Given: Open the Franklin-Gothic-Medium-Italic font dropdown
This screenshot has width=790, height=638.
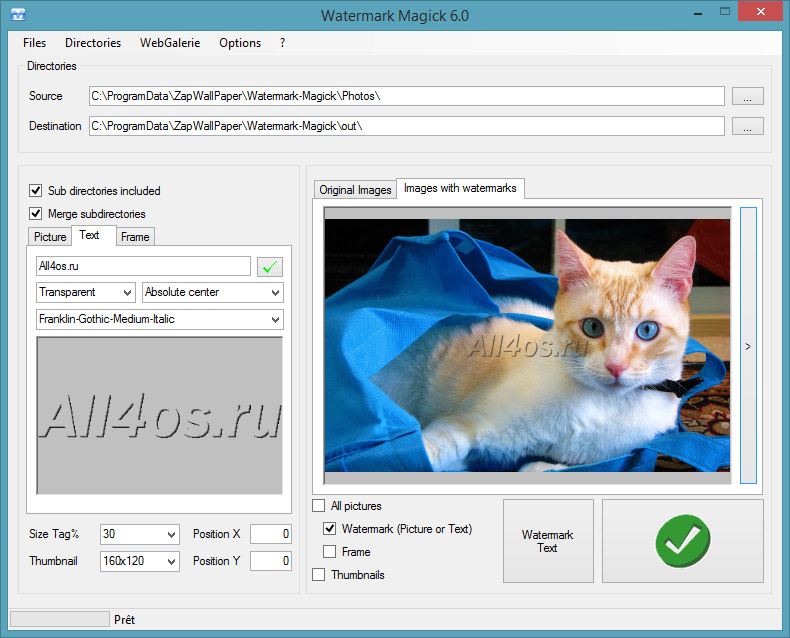Looking at the screenshot, I should (x=160, y=320).
